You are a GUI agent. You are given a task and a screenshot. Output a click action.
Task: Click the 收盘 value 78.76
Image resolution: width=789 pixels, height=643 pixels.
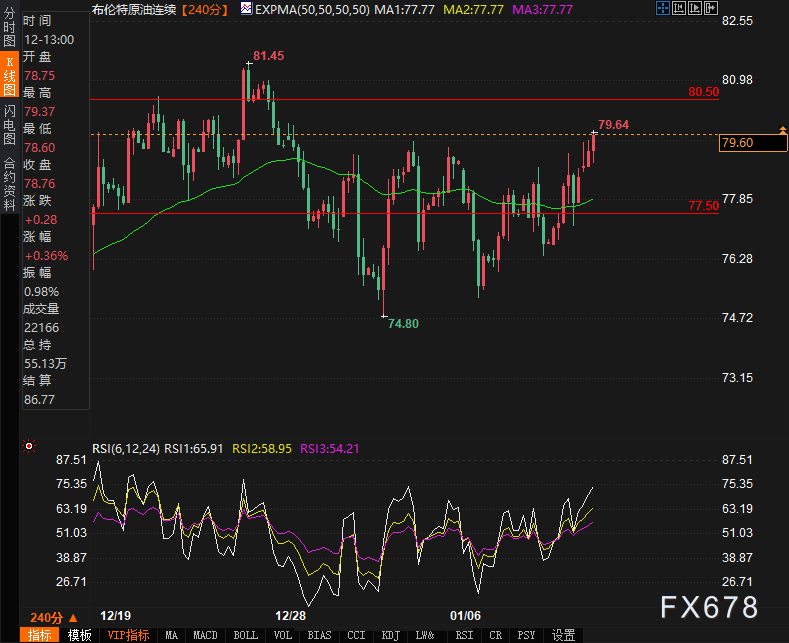click(39, 184)
